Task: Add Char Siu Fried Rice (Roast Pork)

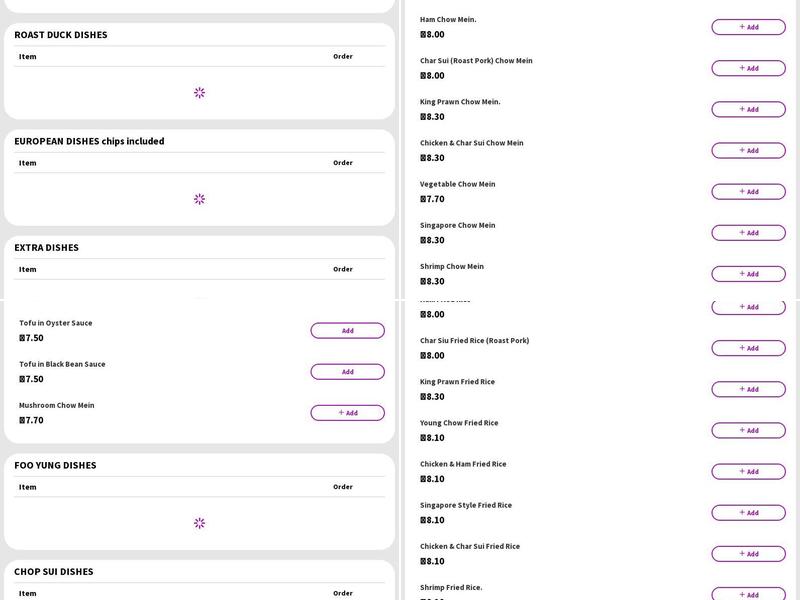Action: [x=748, y=348]
